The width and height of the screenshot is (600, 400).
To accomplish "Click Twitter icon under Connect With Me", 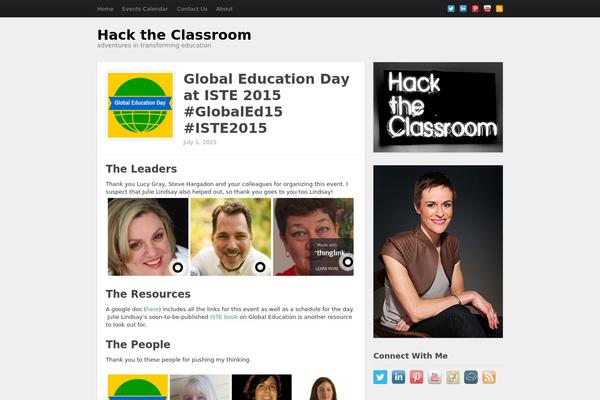I will (380, 377).
